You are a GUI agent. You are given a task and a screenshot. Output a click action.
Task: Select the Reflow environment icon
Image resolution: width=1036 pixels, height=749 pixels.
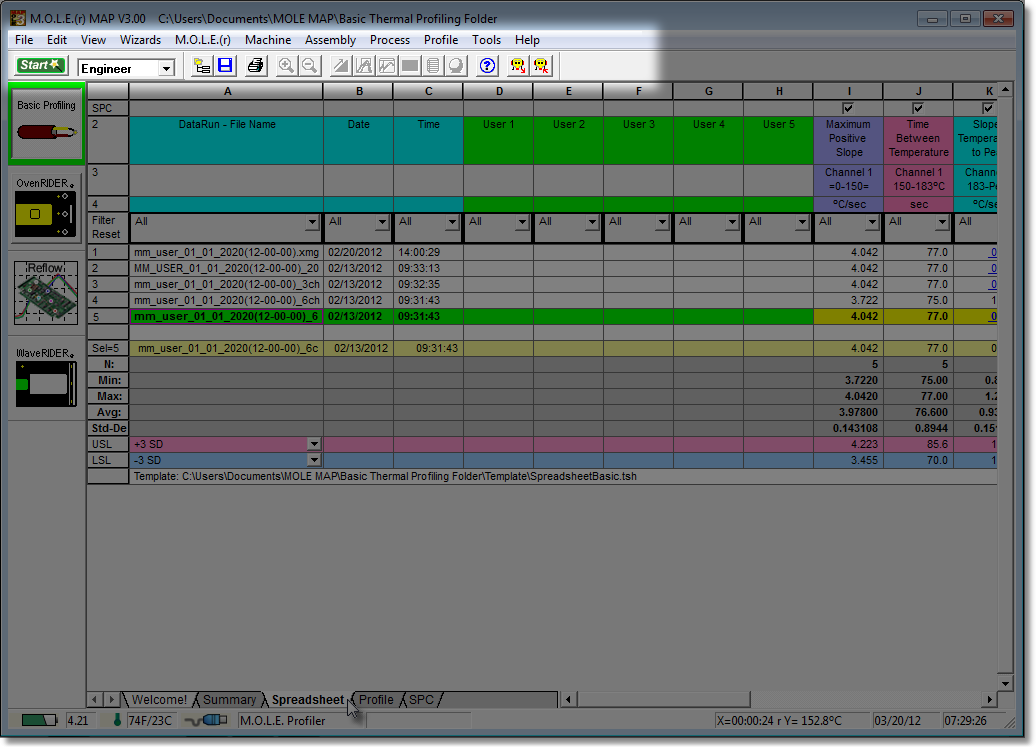pos(46,292)
